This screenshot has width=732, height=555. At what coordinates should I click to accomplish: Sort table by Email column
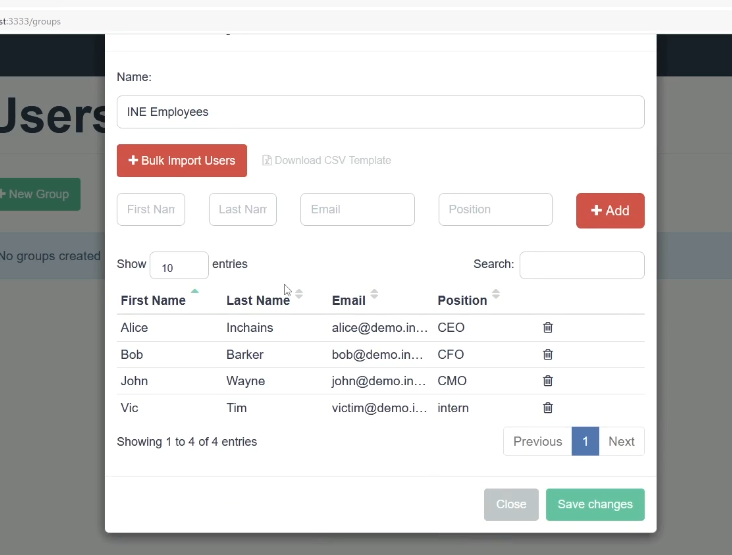click(x=374, y=295)
